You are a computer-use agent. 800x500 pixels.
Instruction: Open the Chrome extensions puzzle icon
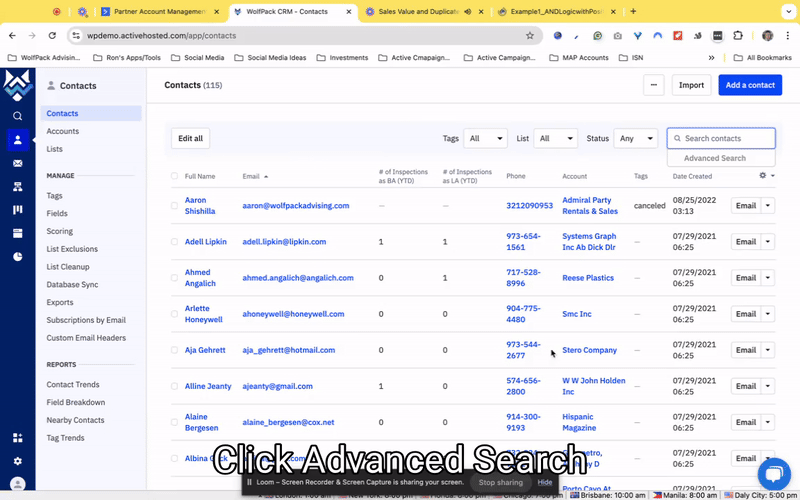click(738, 36)
